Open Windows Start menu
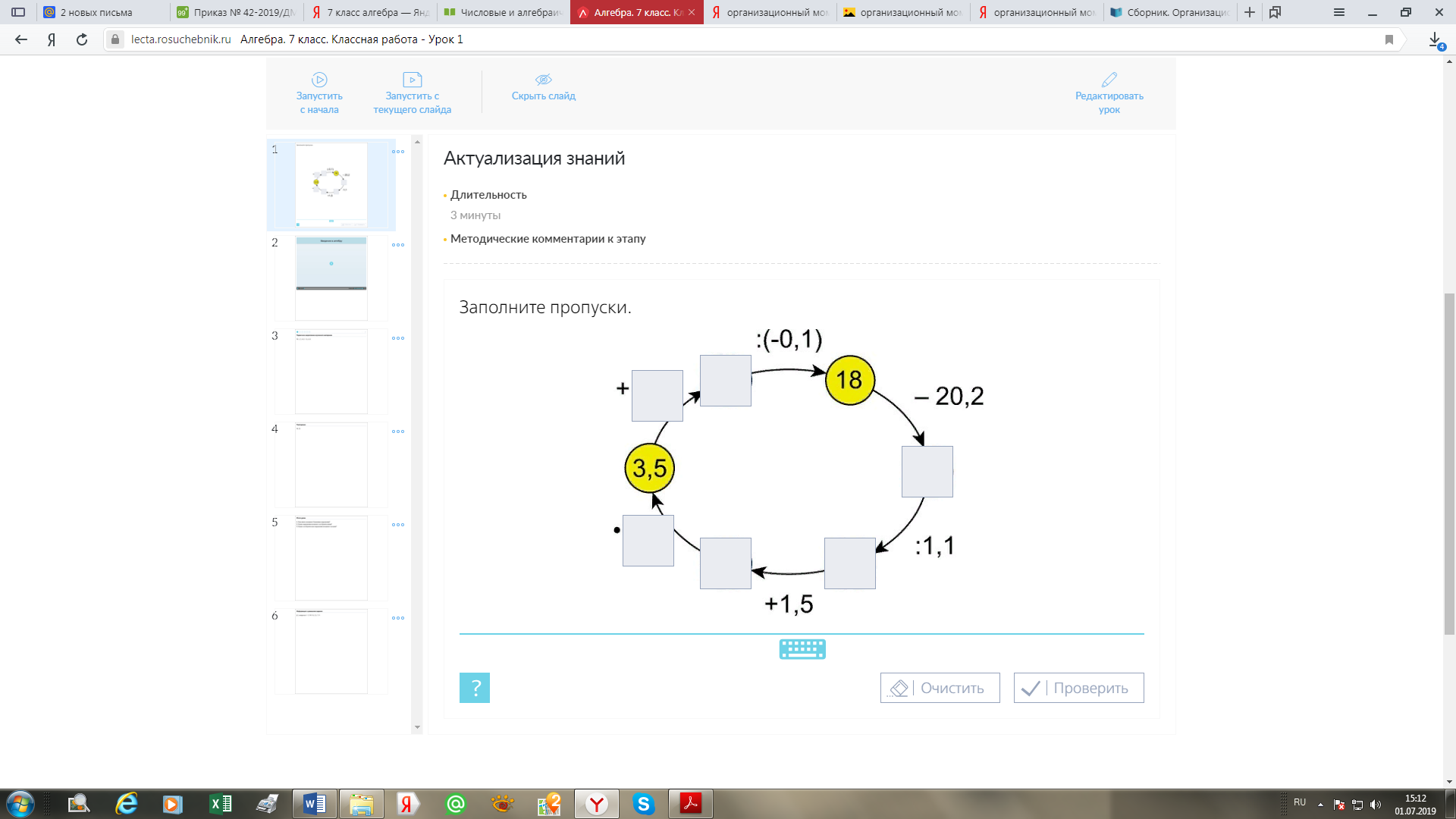This screenshot has width=1456, height=819. [20, 804]
